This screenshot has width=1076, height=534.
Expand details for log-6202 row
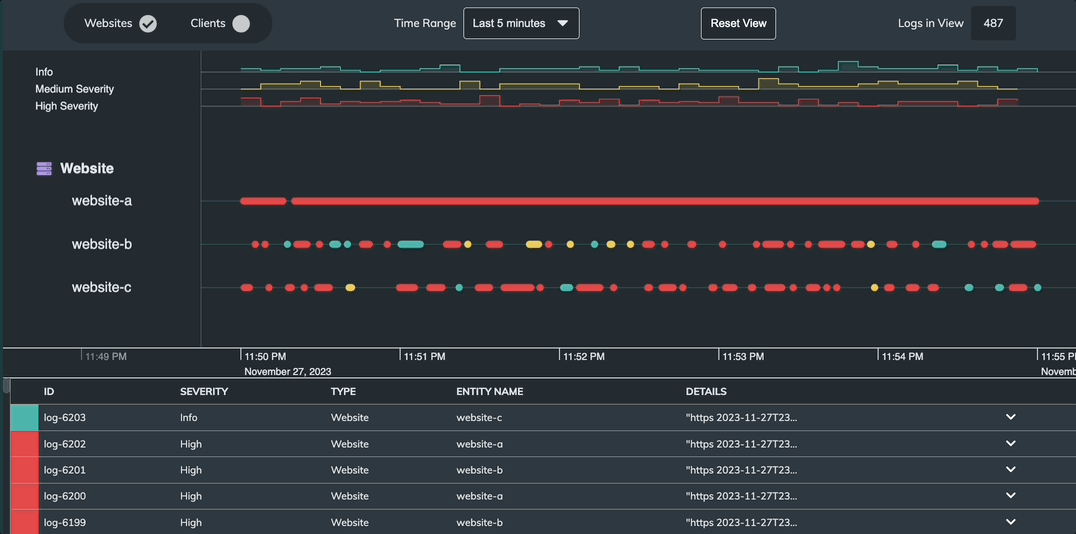click(x=1010, y=444)
